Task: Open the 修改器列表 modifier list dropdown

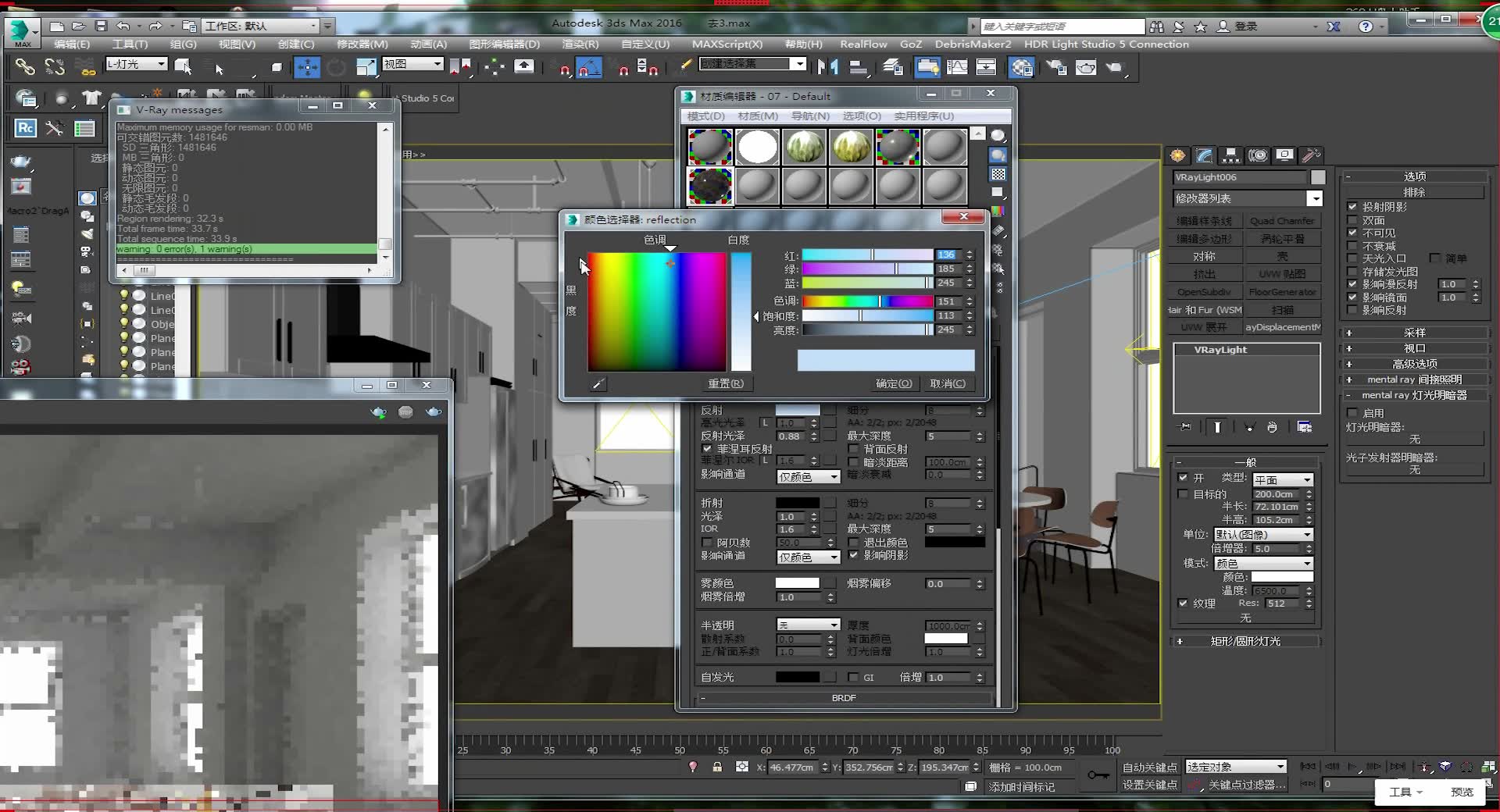Action: [1248, 198]
